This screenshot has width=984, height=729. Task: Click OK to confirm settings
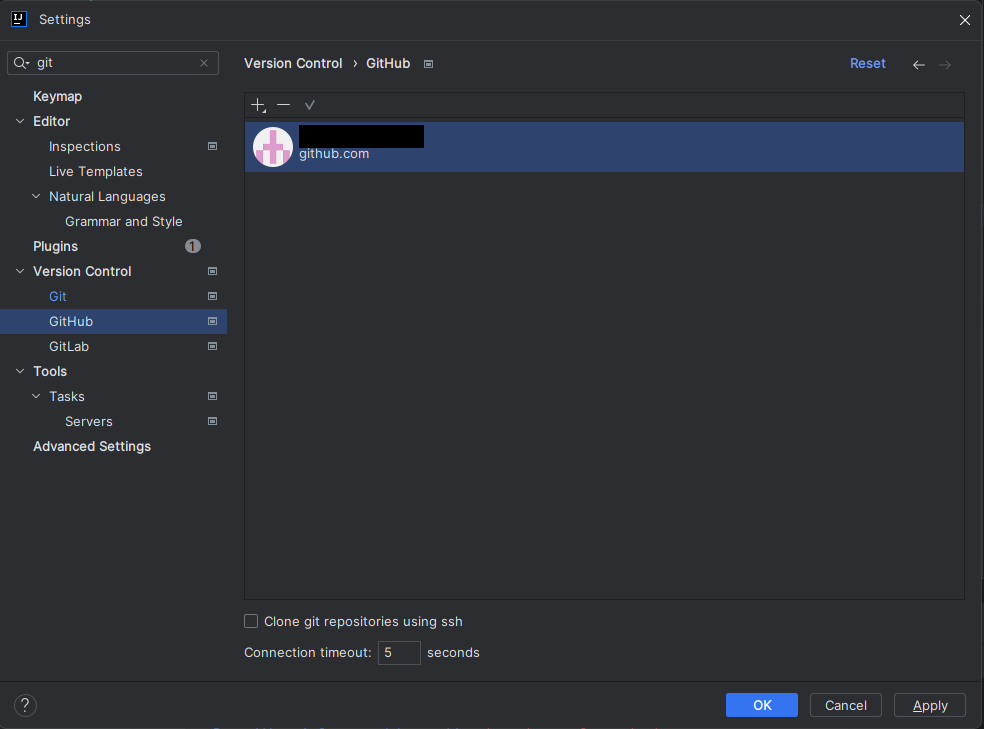click(762, 705)
